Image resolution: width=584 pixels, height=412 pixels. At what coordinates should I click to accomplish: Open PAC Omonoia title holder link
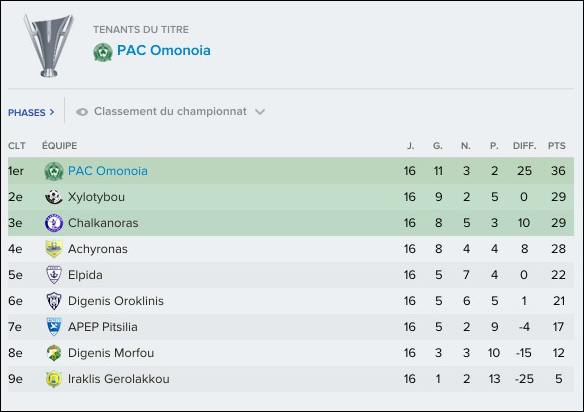pyautogui.click(x=164, y=51)
